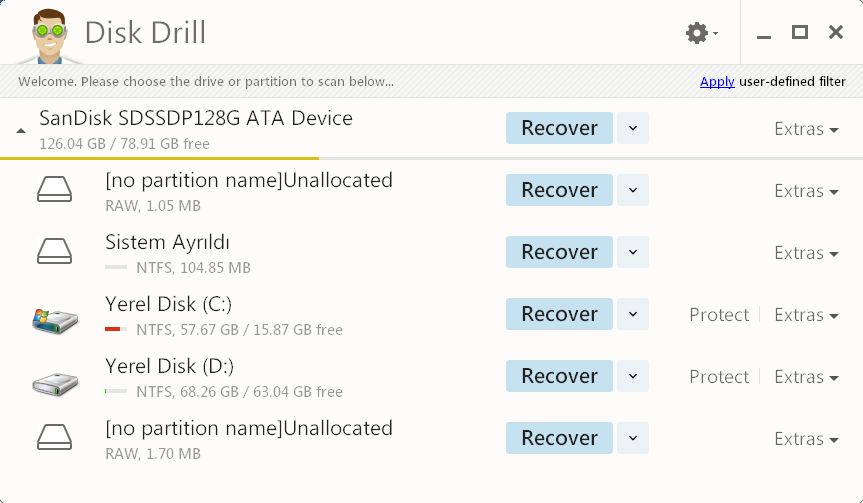The width and height of the screenshot is (863, 503).
Task: Collapse the SanDisk SDSSDP128G device tree
Action: coord(21,131)
